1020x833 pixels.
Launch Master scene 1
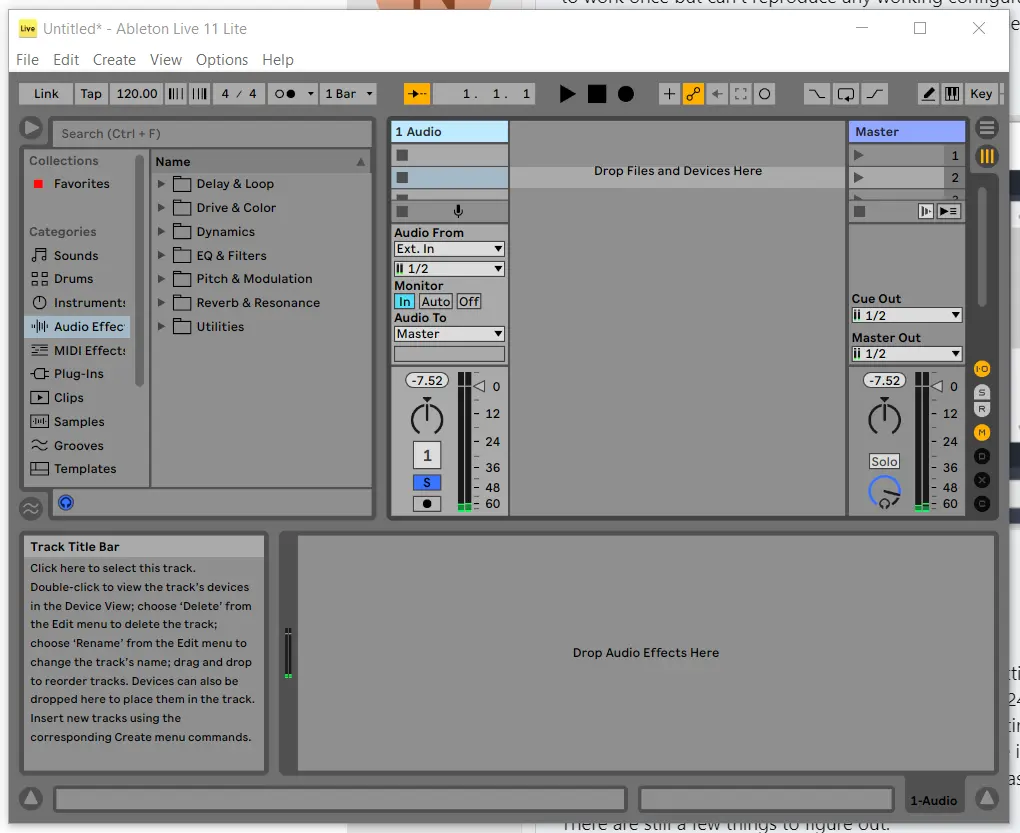pos(859,155)
